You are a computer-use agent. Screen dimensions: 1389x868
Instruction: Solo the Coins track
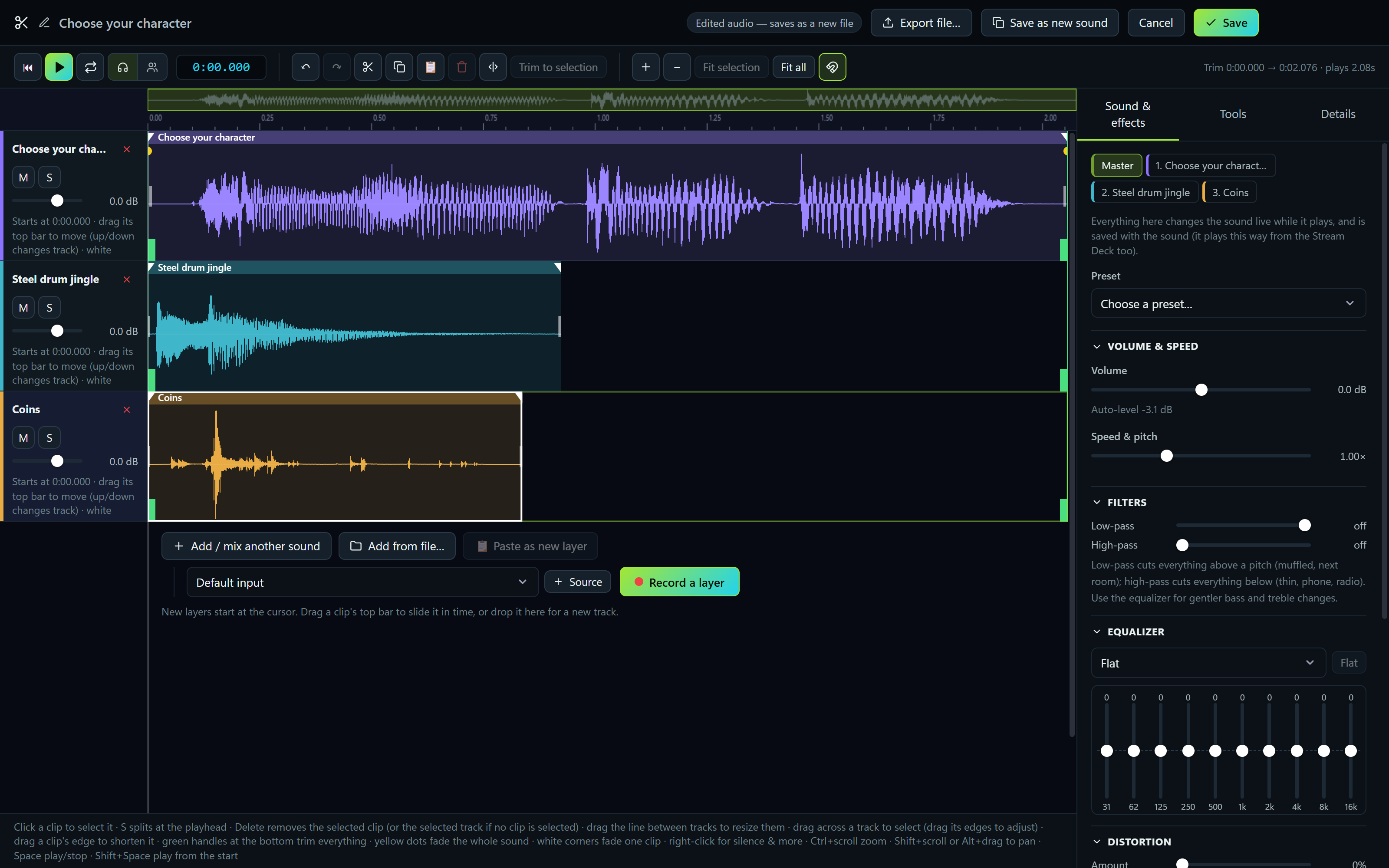click(x=49, y=438)
